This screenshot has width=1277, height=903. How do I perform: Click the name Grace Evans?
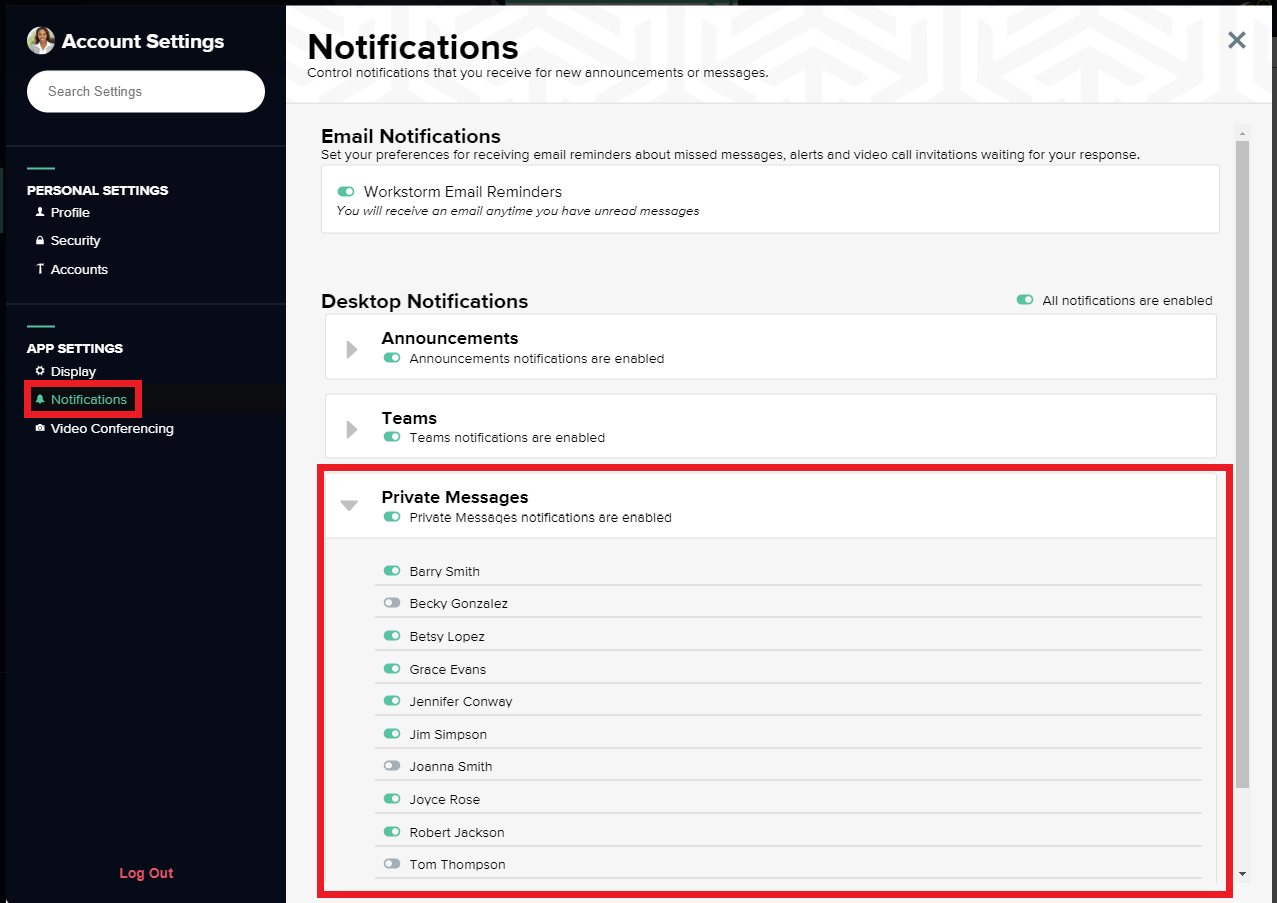point(448,669)
